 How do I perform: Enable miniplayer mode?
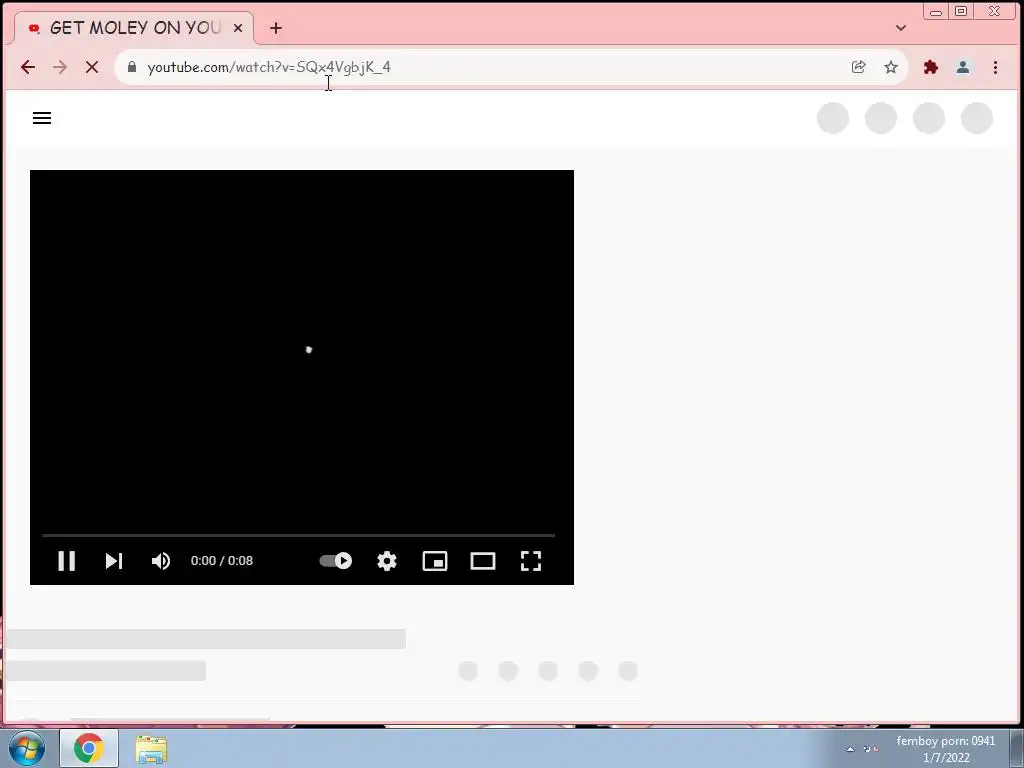(x=435, y=561)
